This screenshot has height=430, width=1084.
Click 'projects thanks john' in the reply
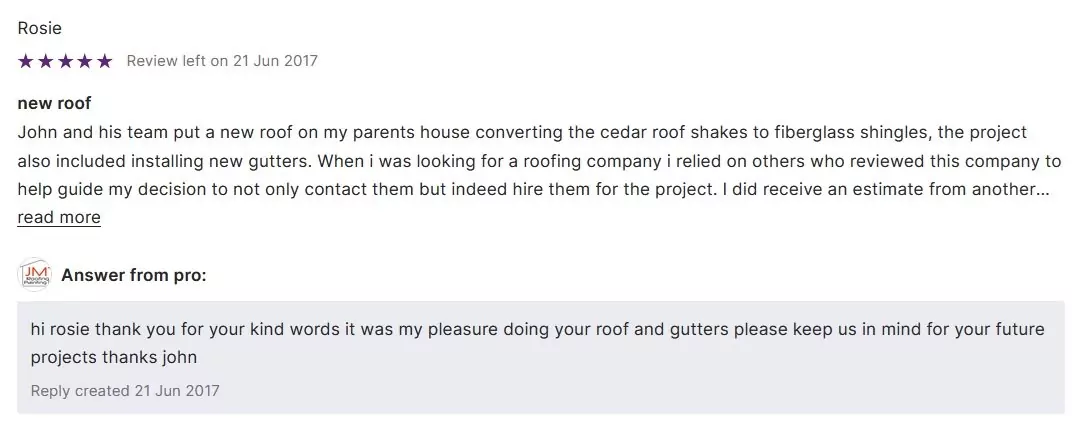click(114, 357)
